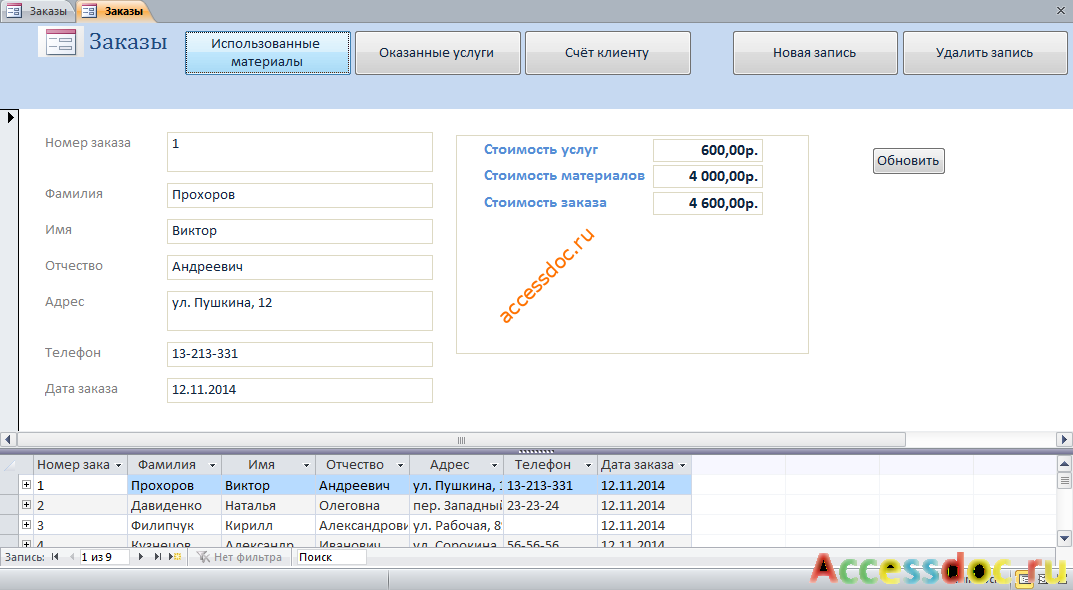Open the Телефон column filter dropdown
The image size is (1073, 590).
[x=588, y=465]
